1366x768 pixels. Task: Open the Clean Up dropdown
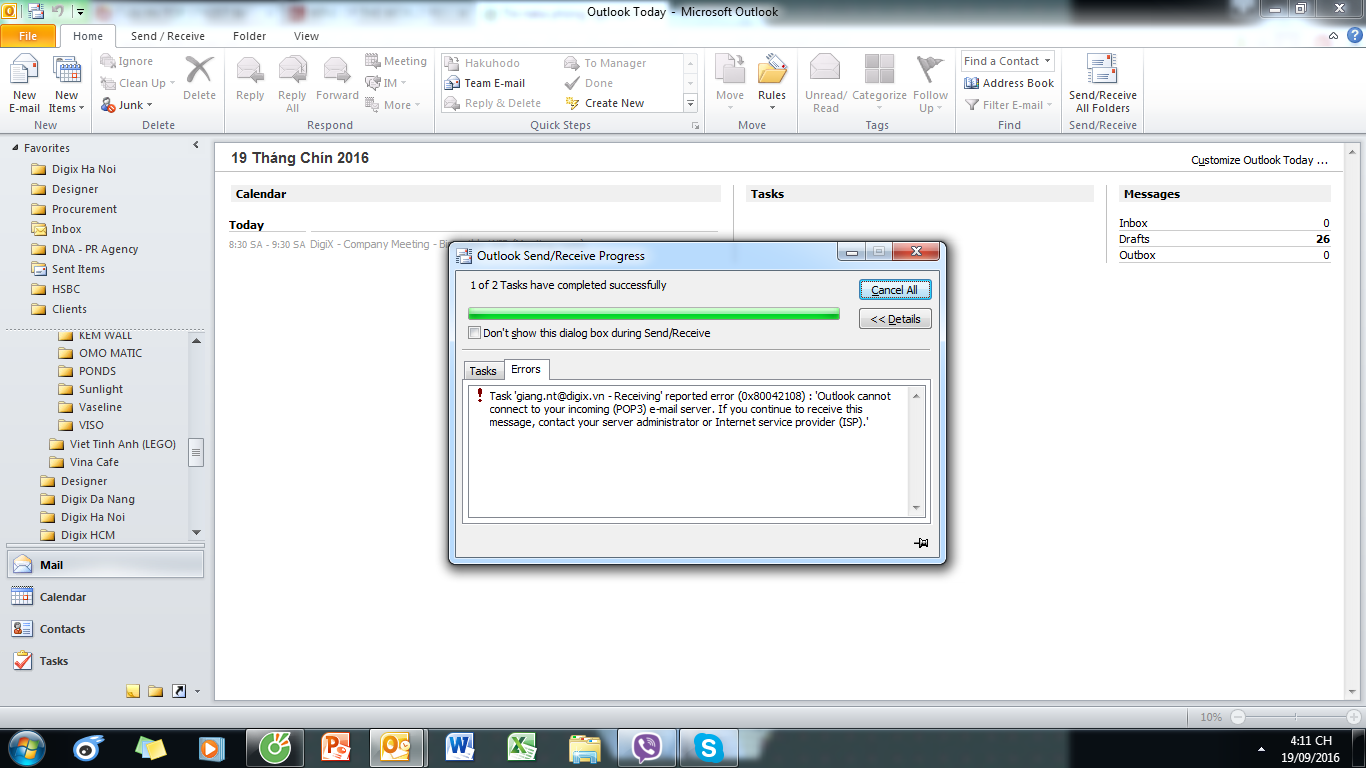coord(138,83)
